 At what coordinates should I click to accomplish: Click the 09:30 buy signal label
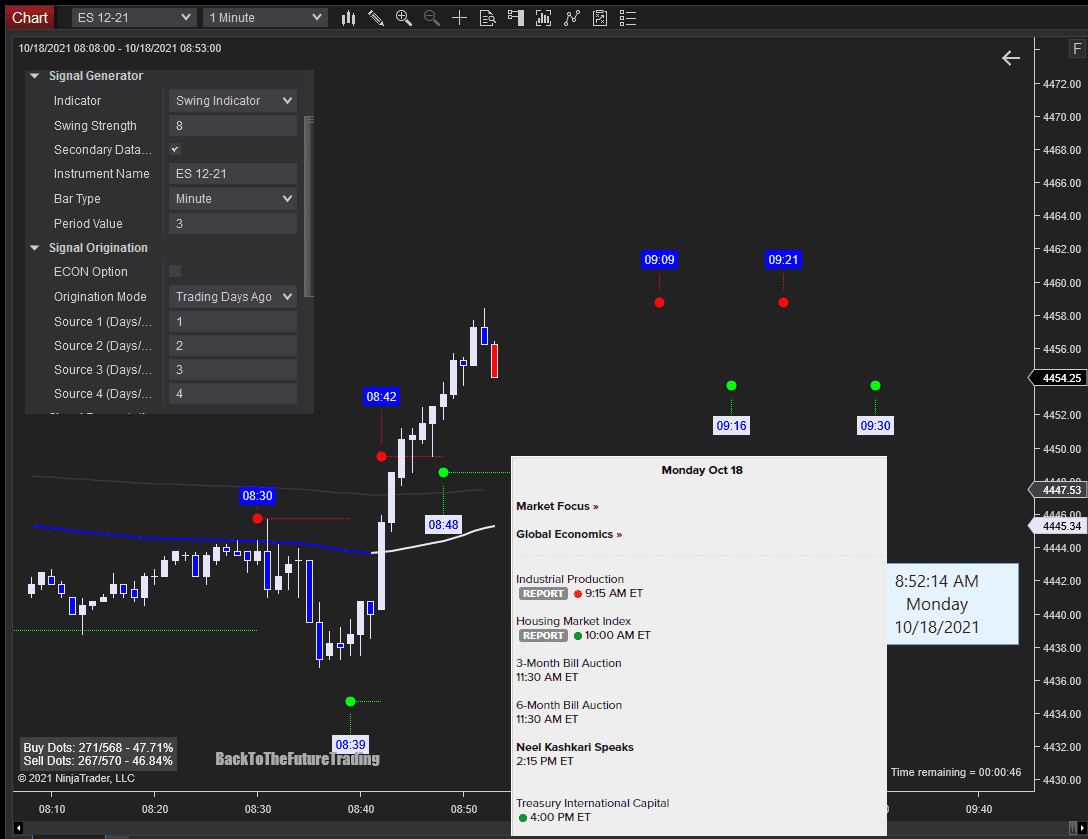pyautogui.click(x=875, y=425)
